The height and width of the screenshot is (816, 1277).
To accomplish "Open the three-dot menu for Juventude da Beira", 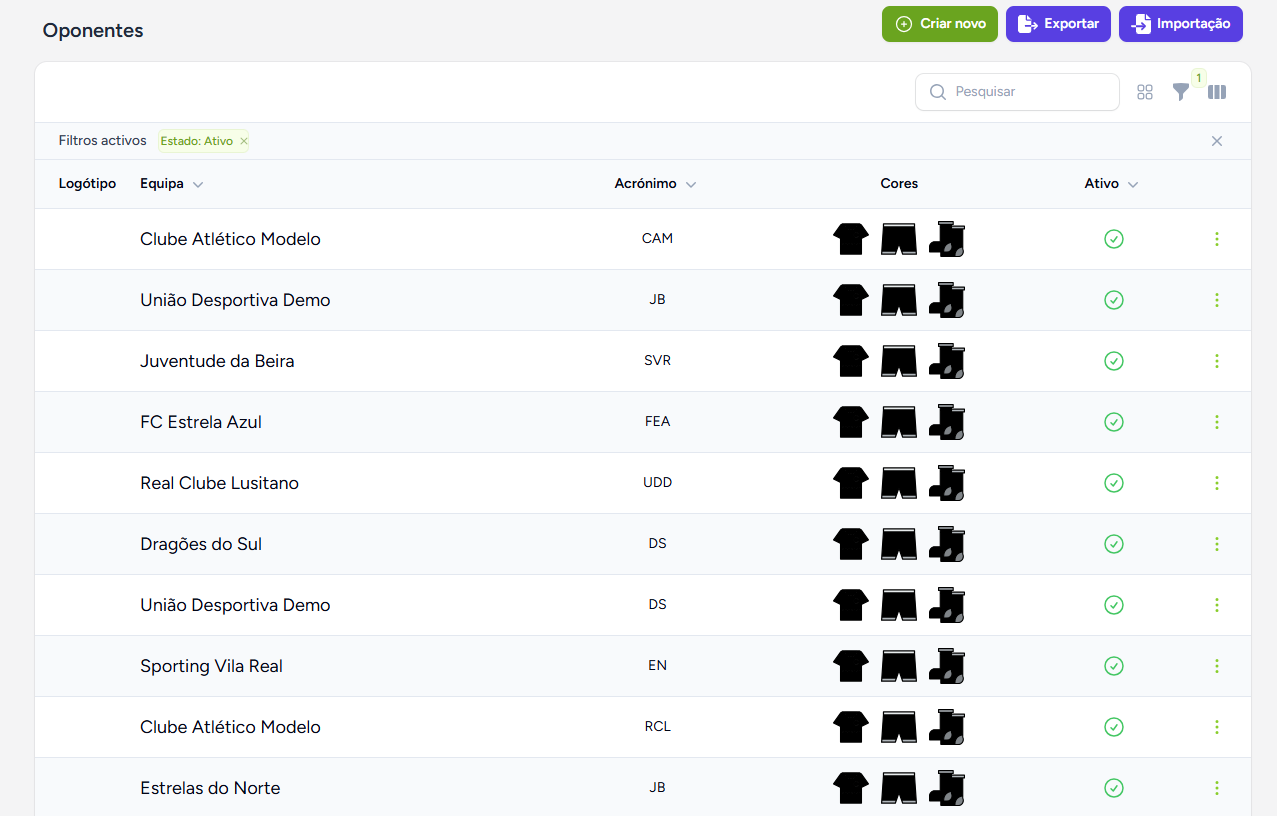I will click(1217, 361).
